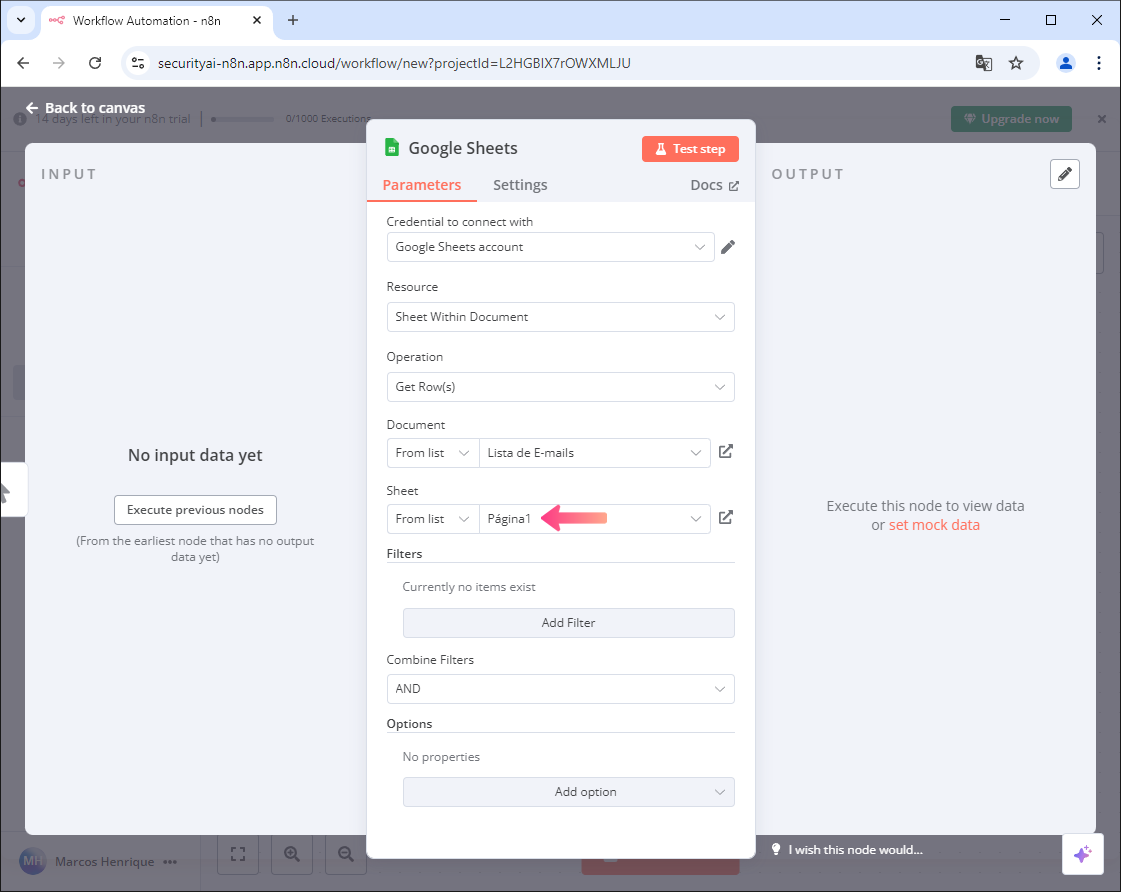This screenshot has height=892, width=1121.
Task: Open the Resource dropdown showing Sheet Within Document
Action: click(560, 317)
